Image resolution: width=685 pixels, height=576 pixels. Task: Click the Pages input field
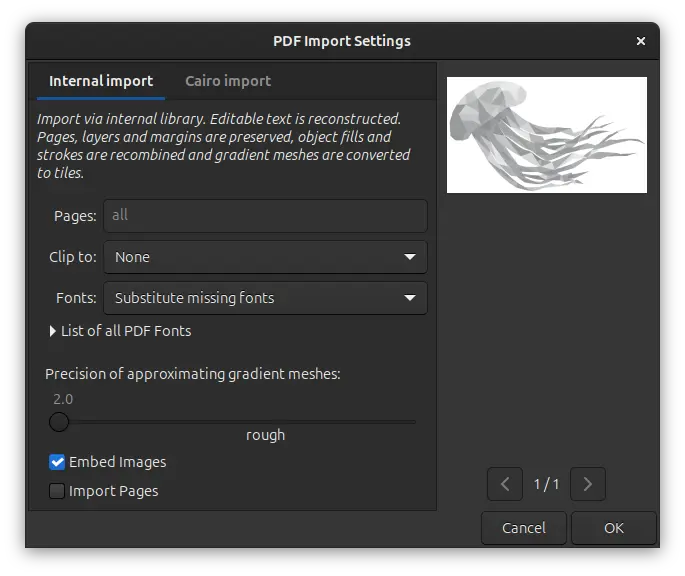(x=264, y=216)
